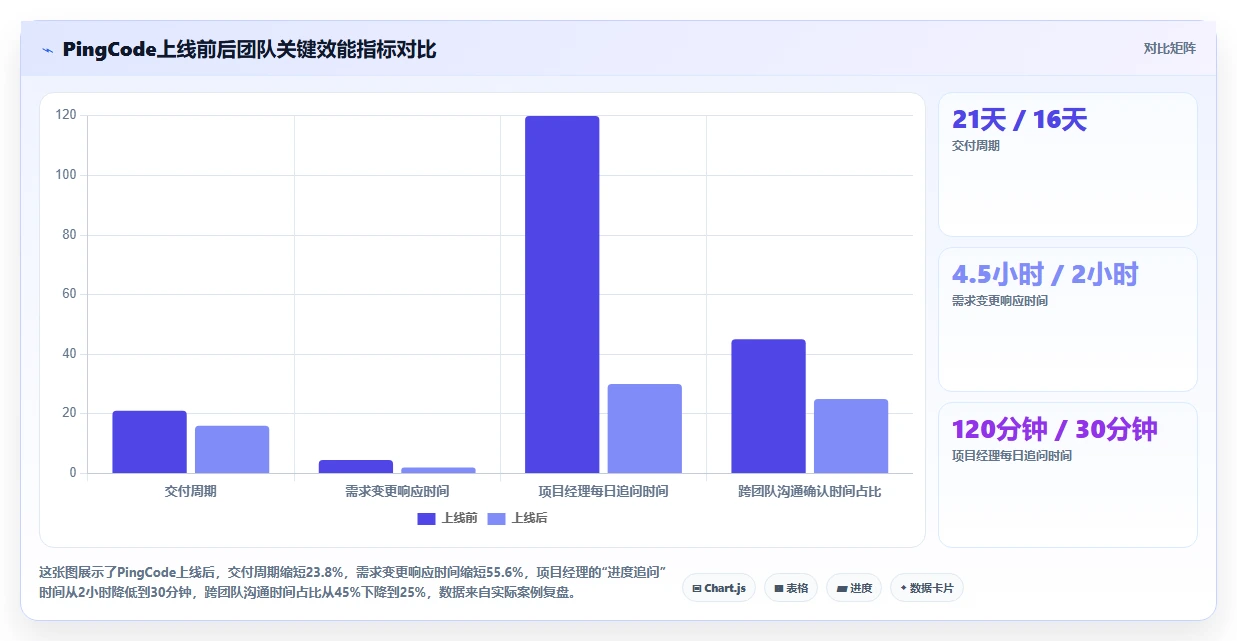1237x641 pixels.
Task: Click the 项目经理每日追问时间 x-axis label
Action: [603, 491]
